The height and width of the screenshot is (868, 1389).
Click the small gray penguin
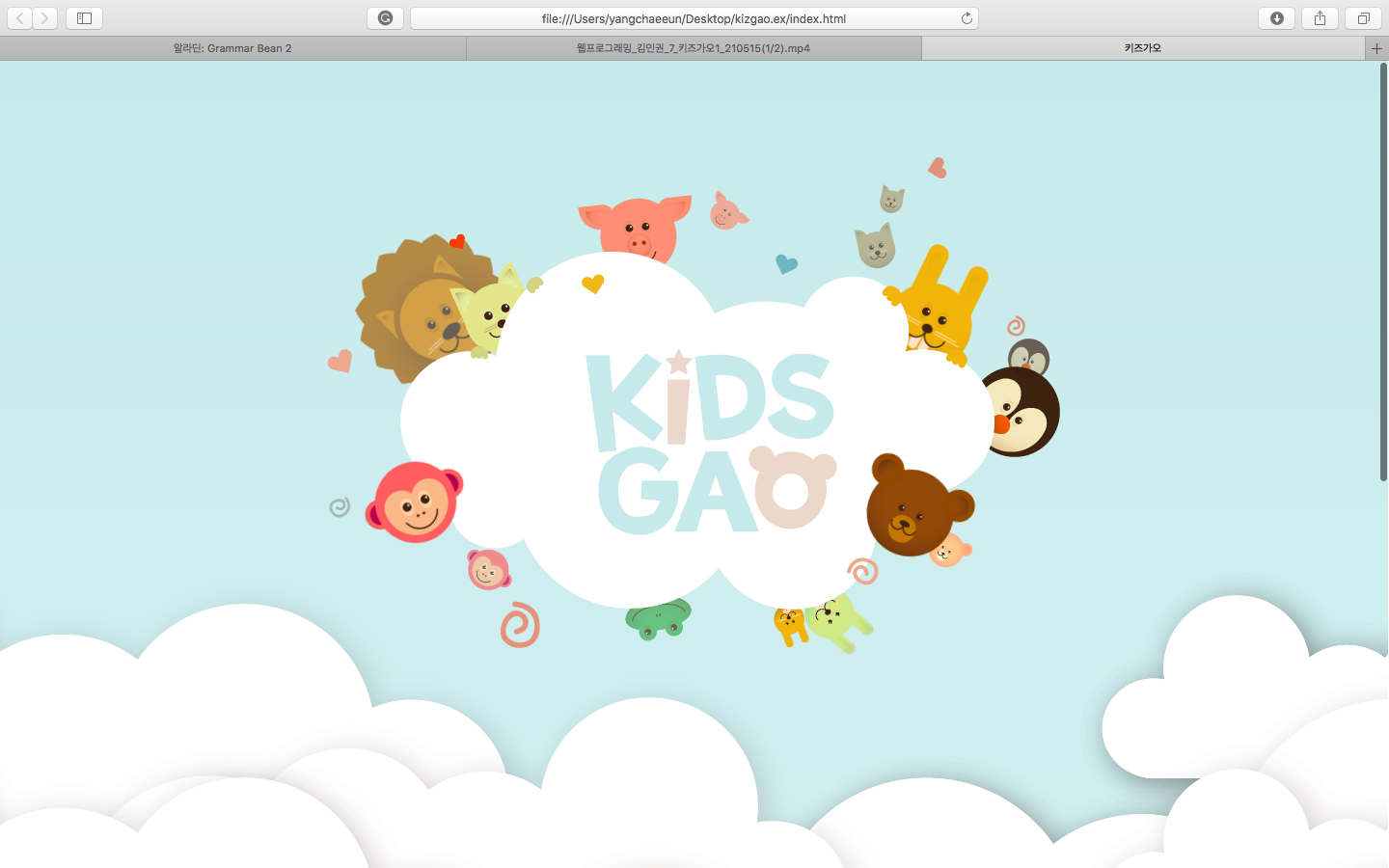(1029, 356)
